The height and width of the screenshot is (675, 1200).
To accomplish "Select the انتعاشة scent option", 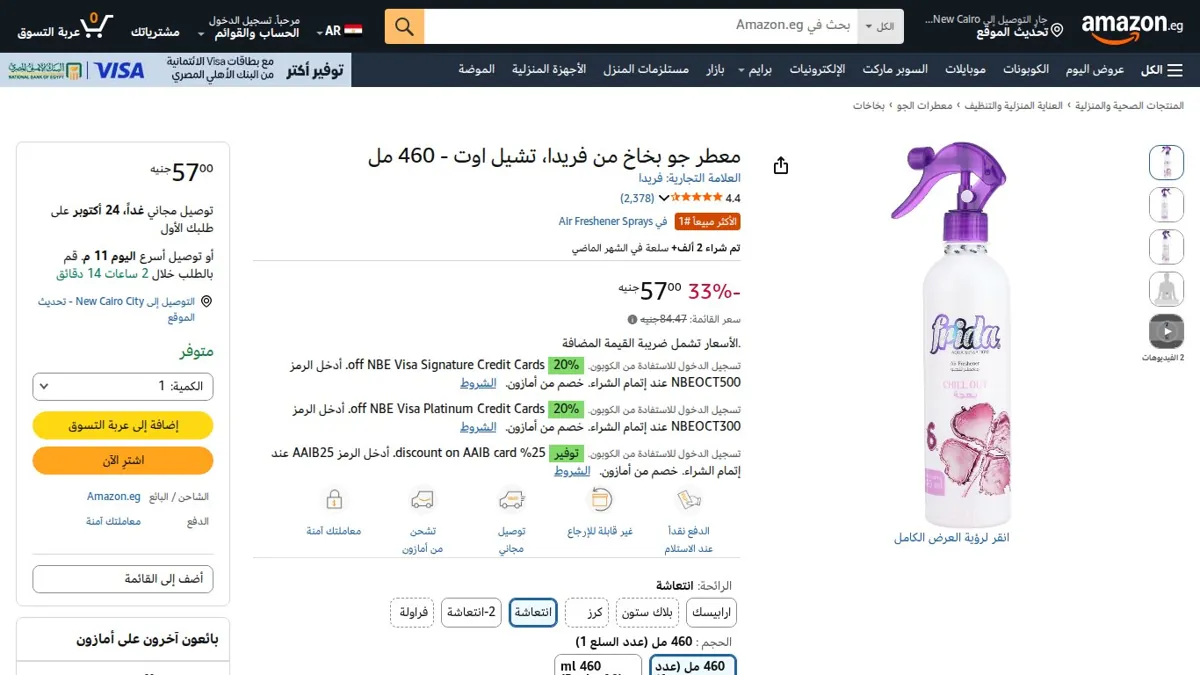I will (x=533, y=612).
